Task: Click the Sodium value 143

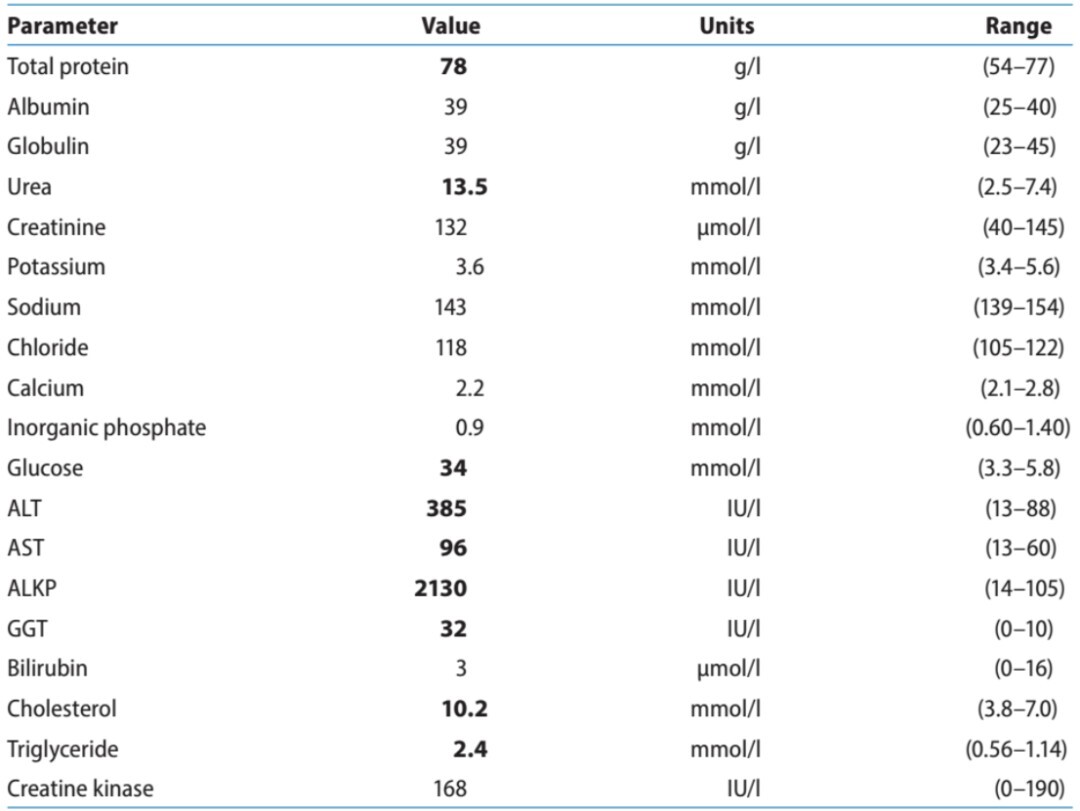Action: [450, 307]
